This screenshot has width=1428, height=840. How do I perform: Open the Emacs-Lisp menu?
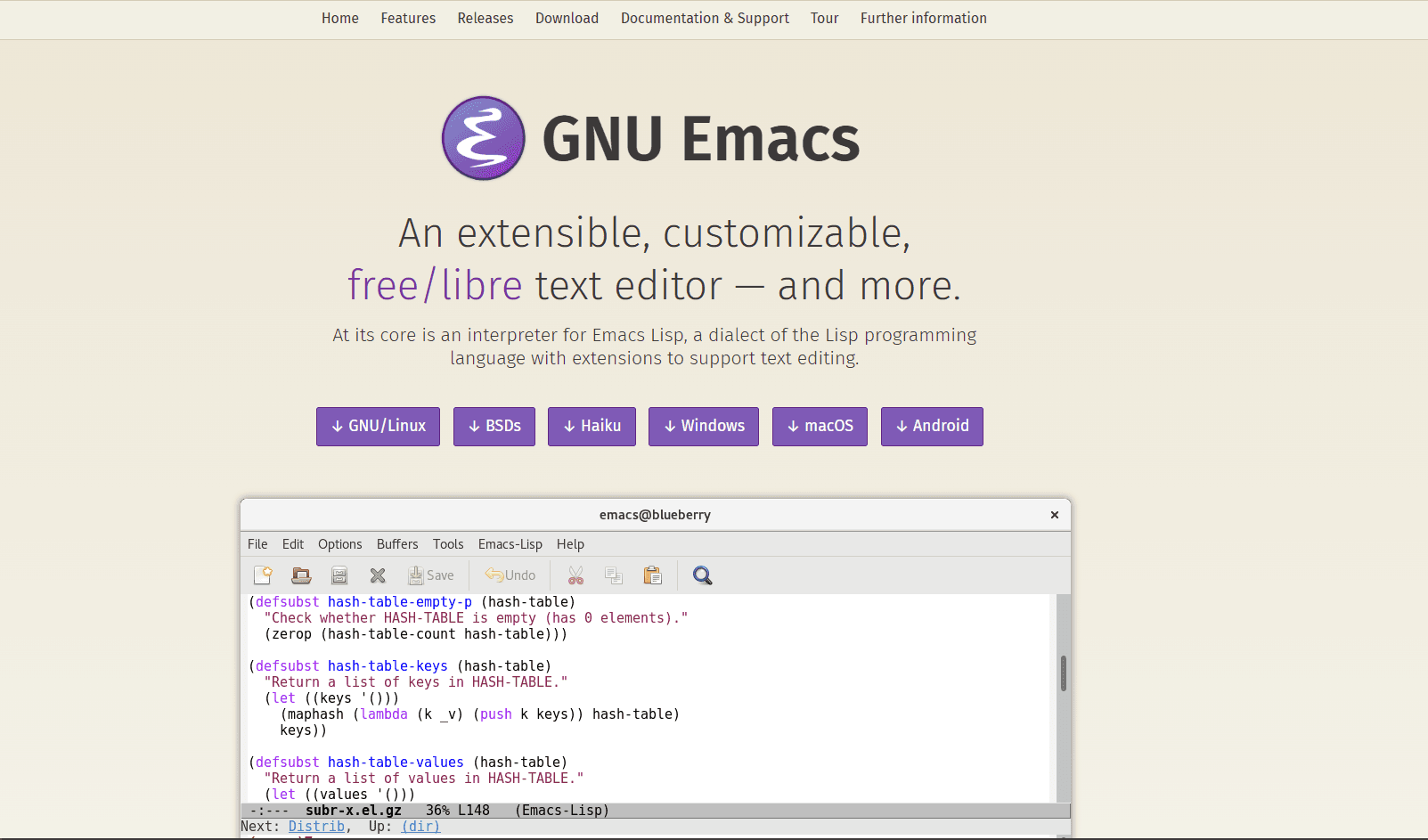(510, 544)
